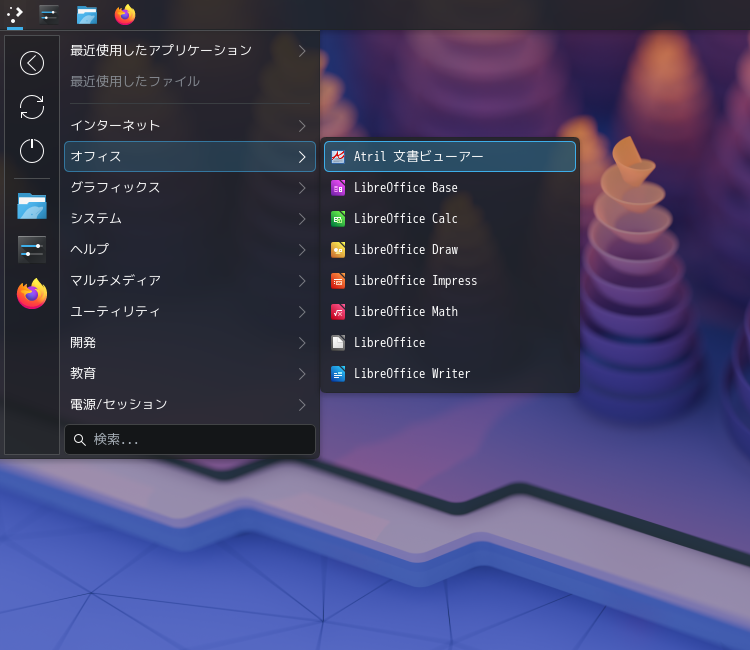Launch Firefox from the menu sidebar
This screenshot has width=750, height=650.
click(x=32, y=294)
